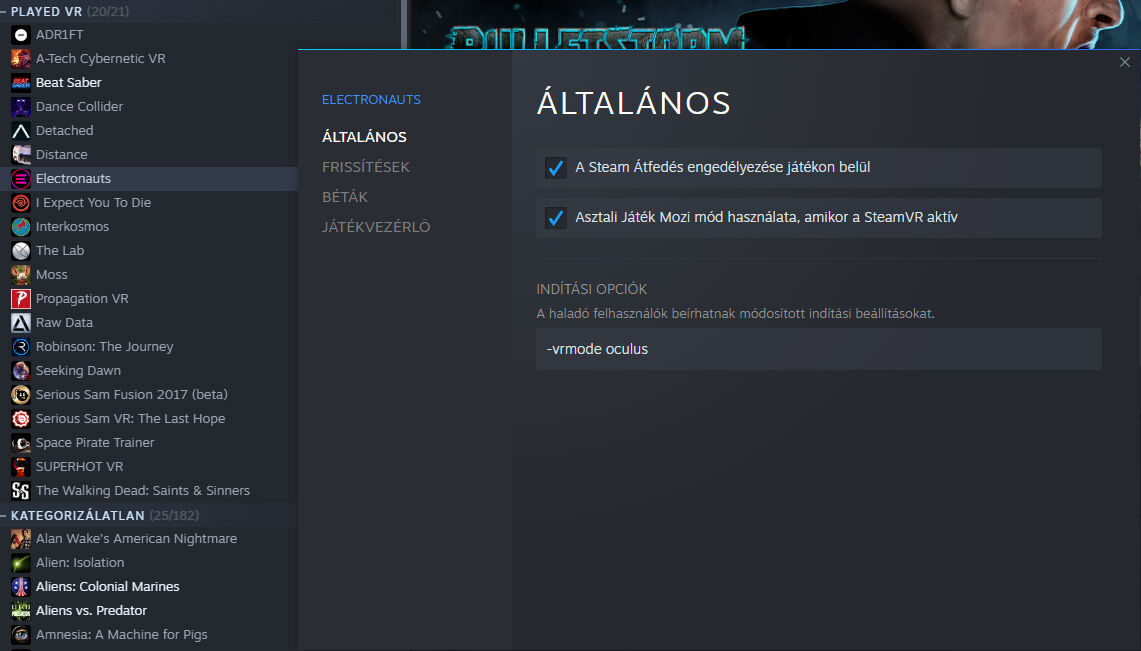Select Moss in the game list
Screen dimensions: 1141x651
[x=52, y=275]
